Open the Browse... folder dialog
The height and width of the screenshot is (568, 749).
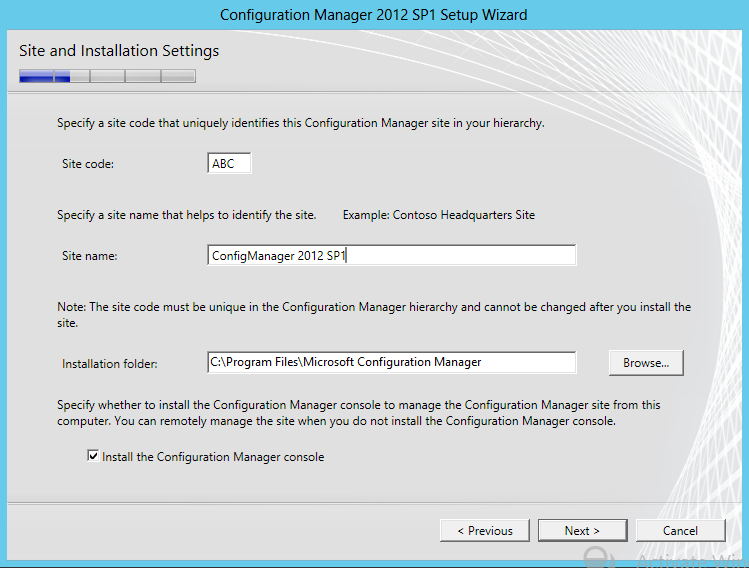[x=646, y=363]
